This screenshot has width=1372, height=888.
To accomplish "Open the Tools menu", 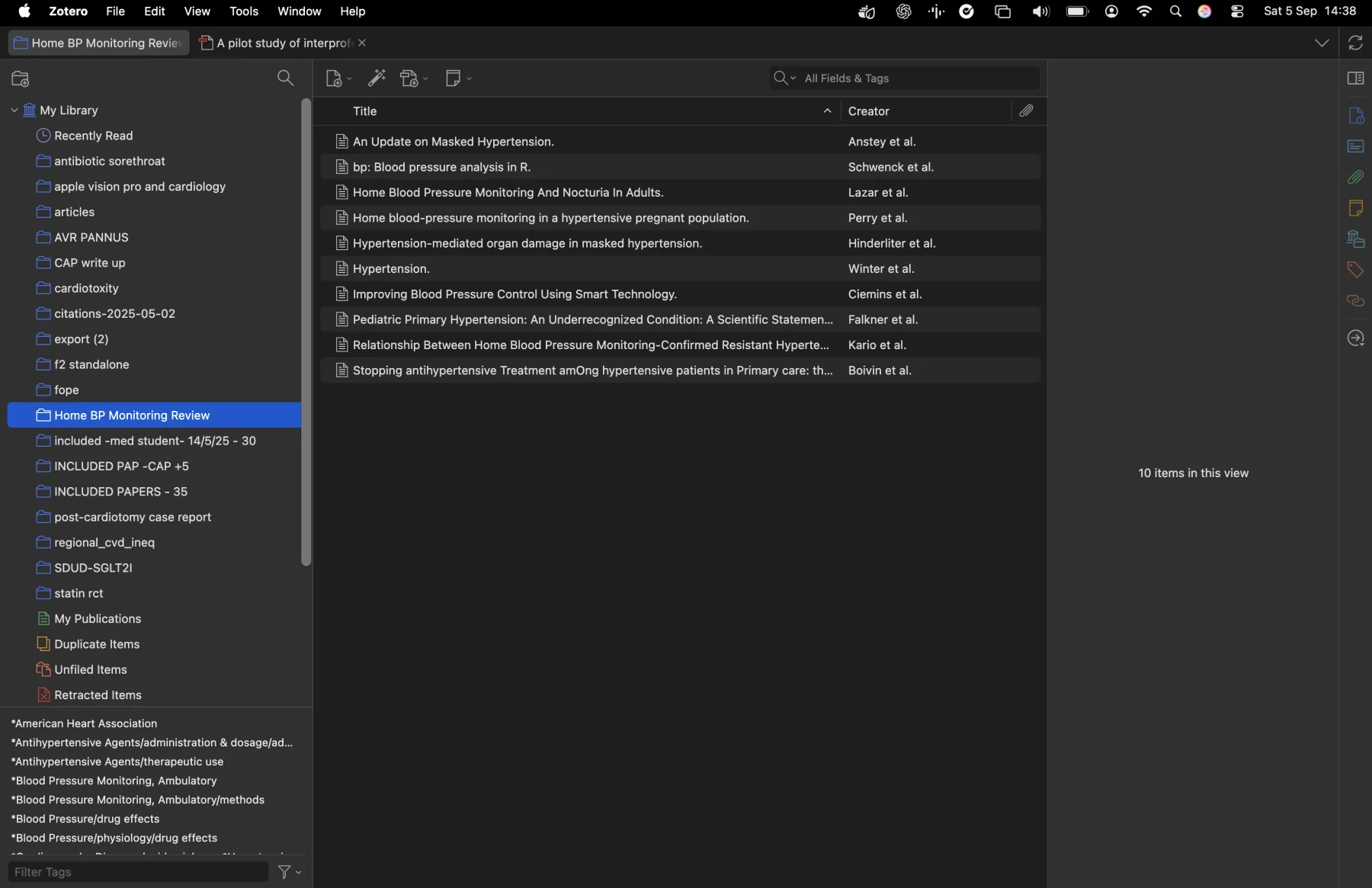I will 244,11.
